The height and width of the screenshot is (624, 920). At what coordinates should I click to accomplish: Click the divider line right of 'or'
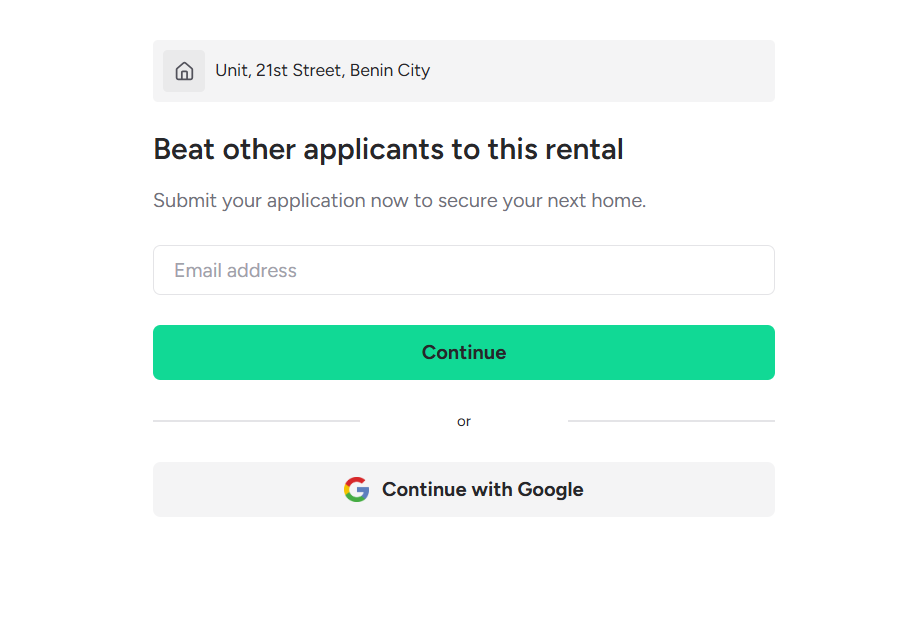coord(671,421)
